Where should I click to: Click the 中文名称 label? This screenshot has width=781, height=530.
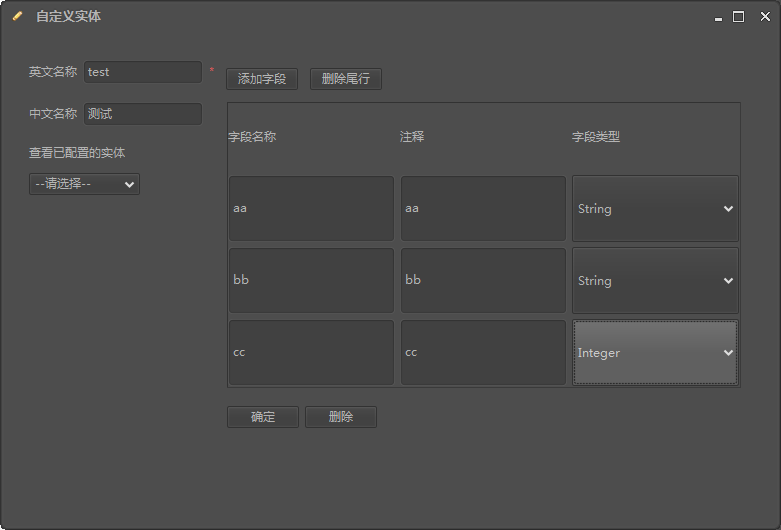(x=53, y=114)
